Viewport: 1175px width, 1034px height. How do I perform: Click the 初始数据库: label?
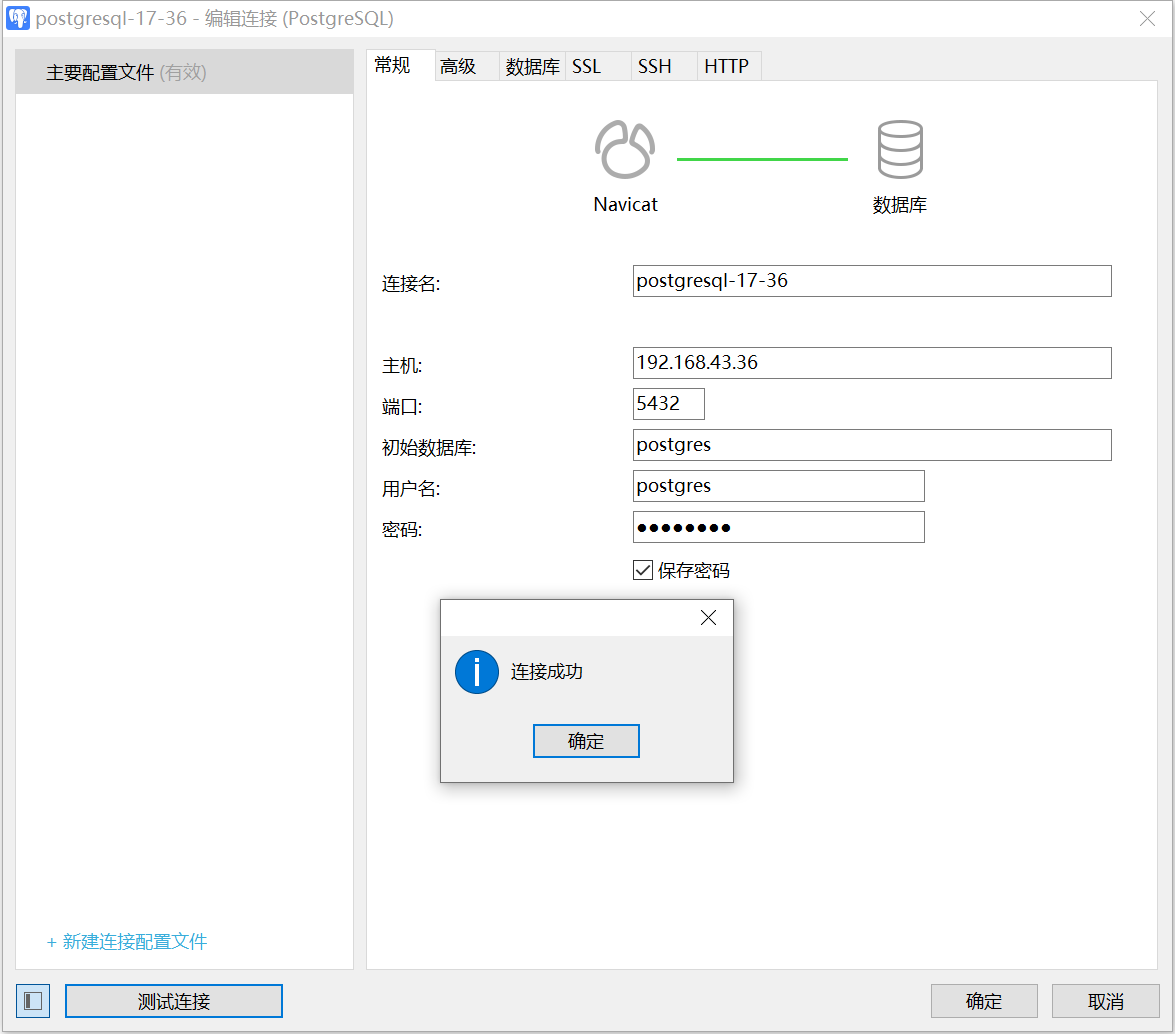(429, 448)
